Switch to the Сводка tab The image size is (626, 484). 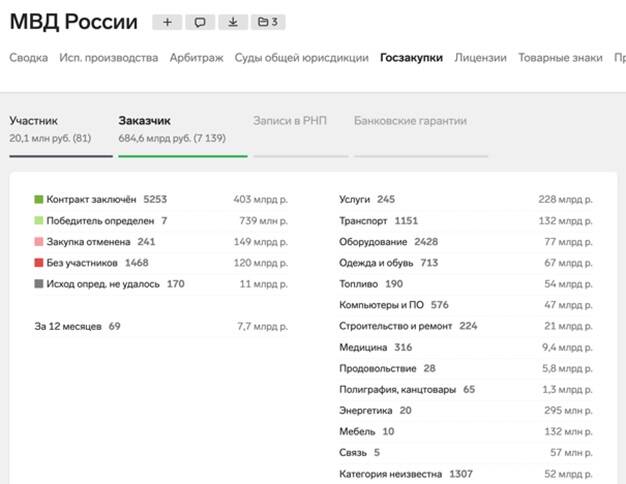28,58
